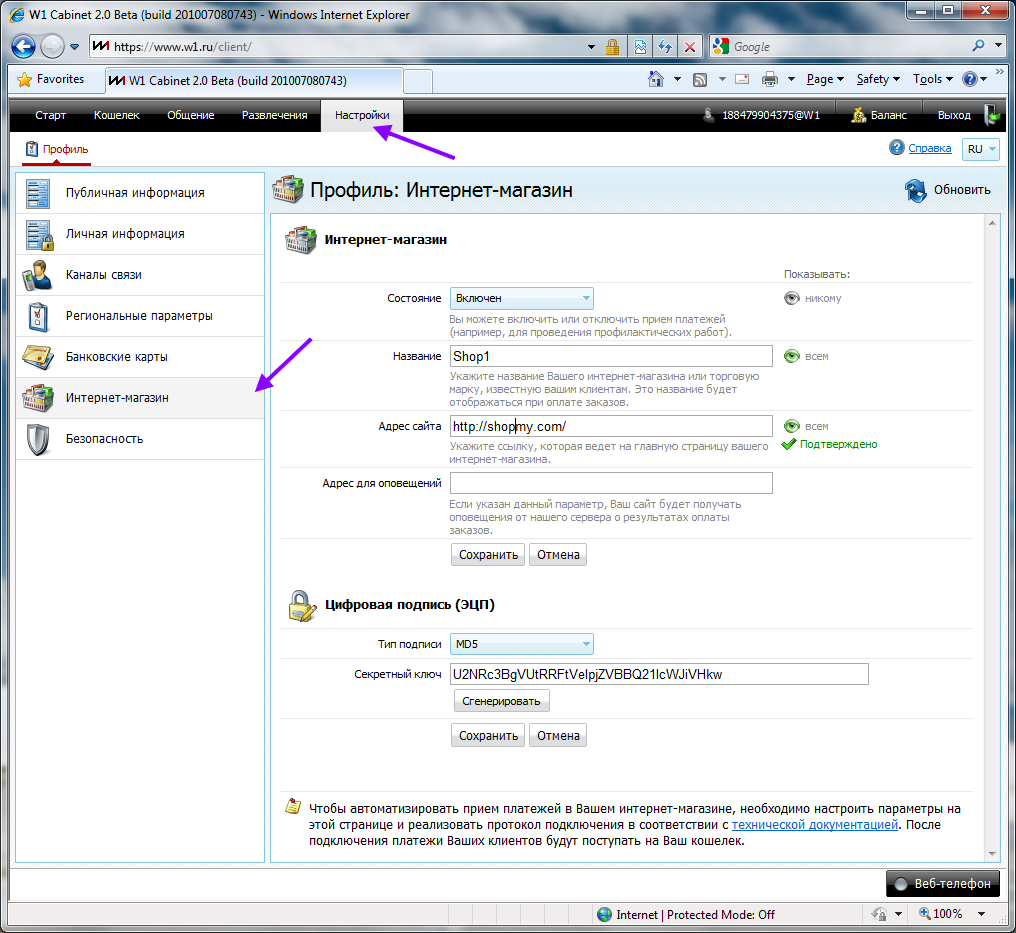Select the W1 Cabinet 2.0 Beta browser tab

255,80
